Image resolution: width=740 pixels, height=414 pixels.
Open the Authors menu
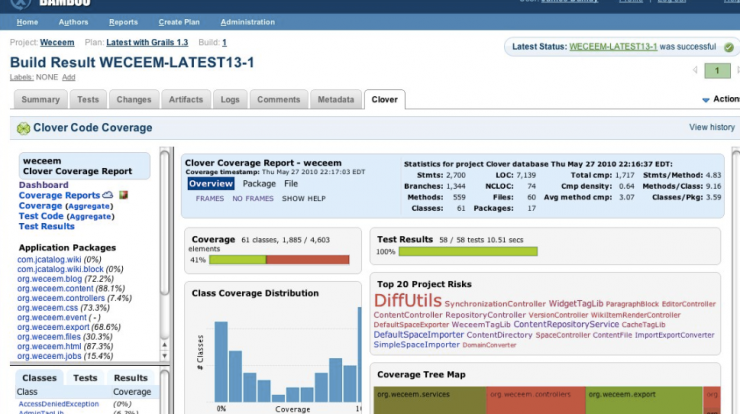73,22
